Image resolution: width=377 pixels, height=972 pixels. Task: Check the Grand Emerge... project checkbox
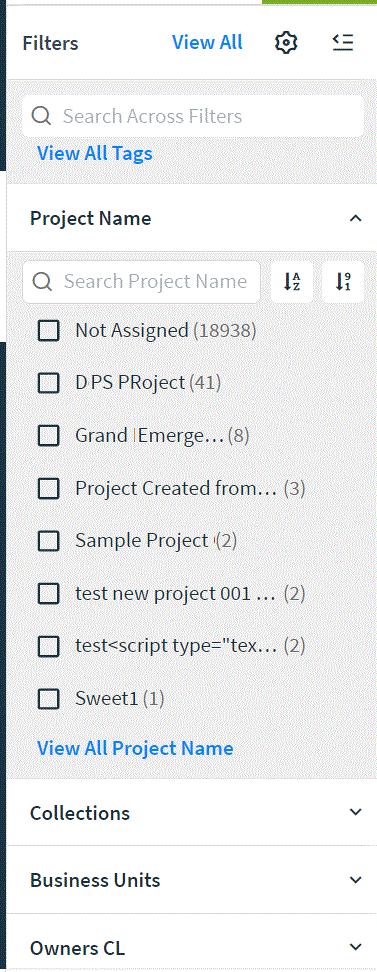tap(48, 436)
